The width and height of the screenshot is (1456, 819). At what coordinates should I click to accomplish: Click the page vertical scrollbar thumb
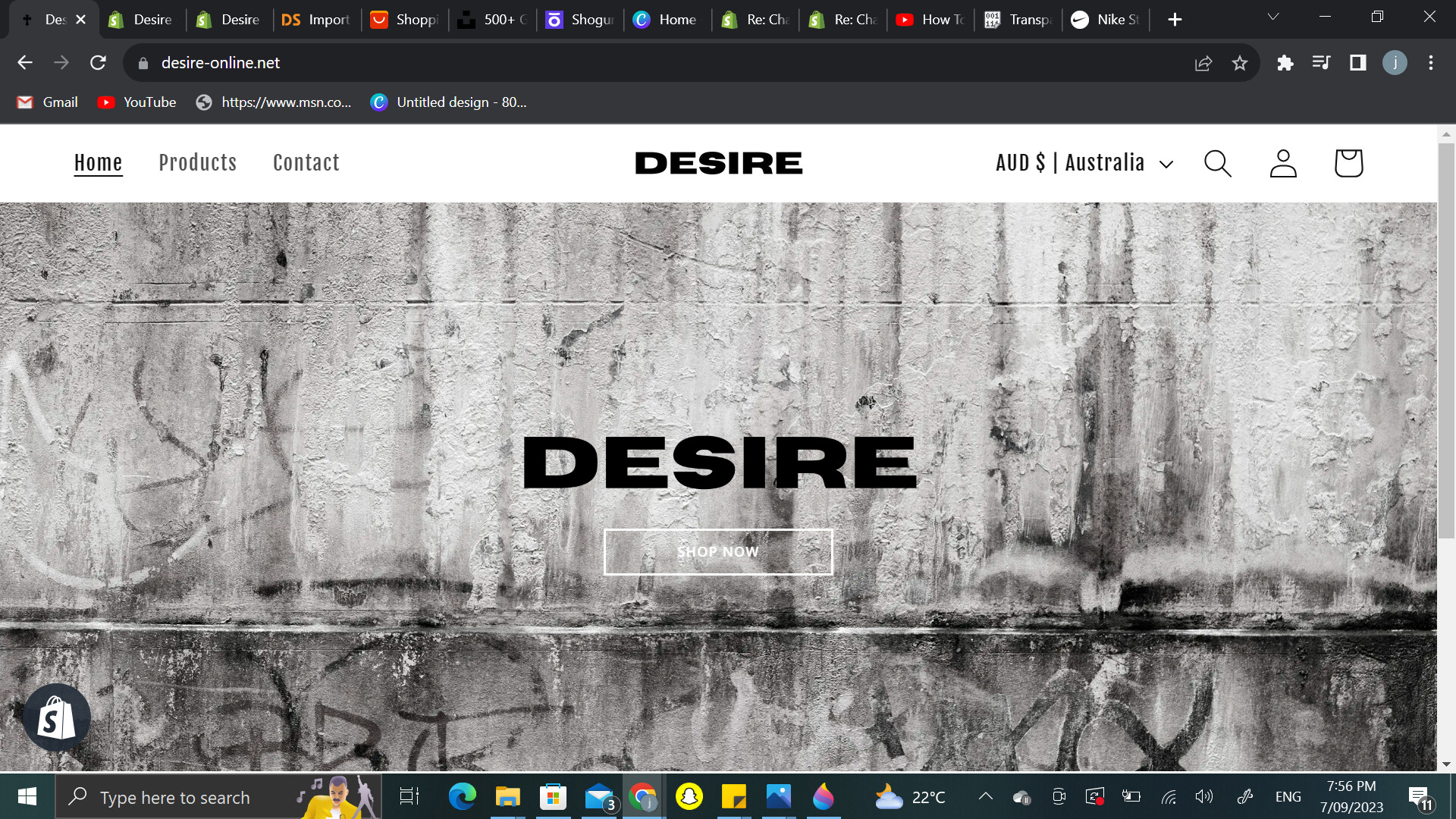1446,341
